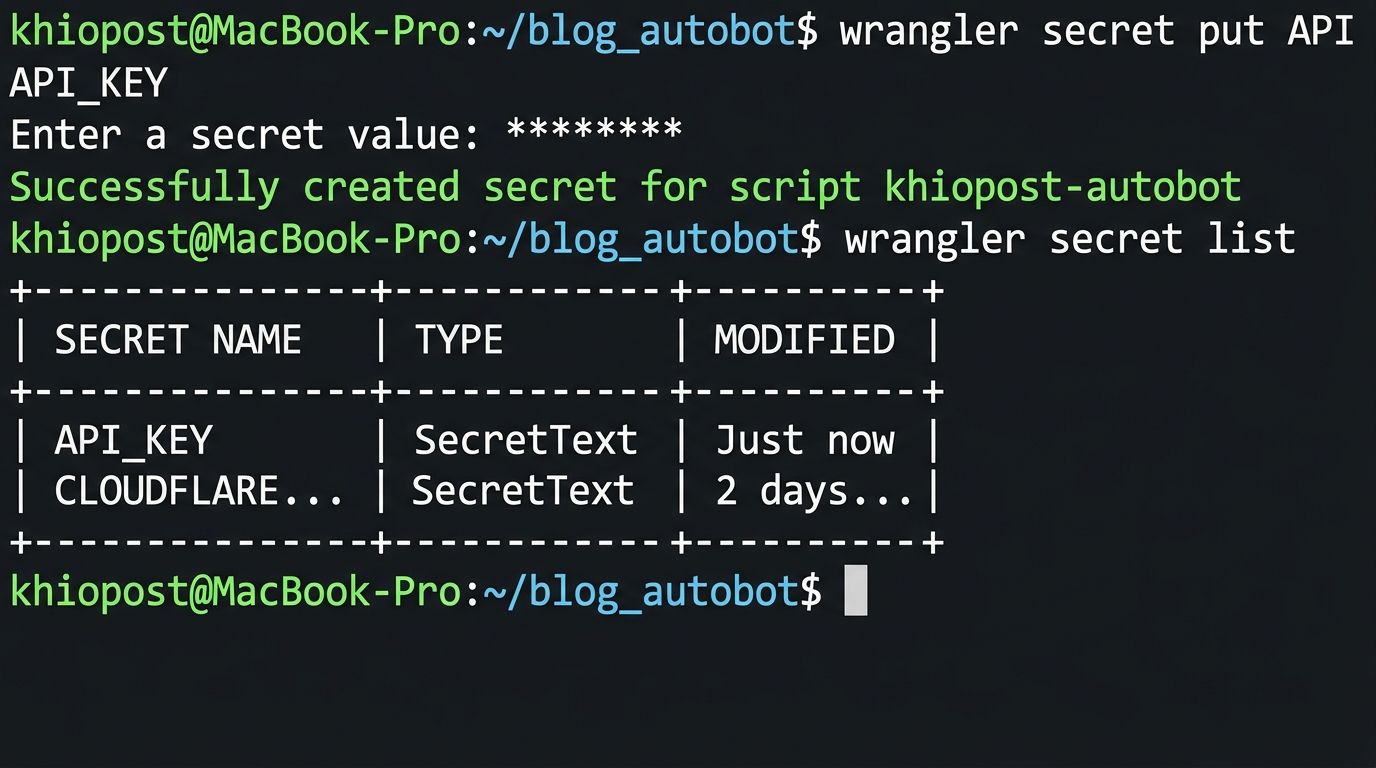Click the "TYPE" column header

[x=458, y=341]
